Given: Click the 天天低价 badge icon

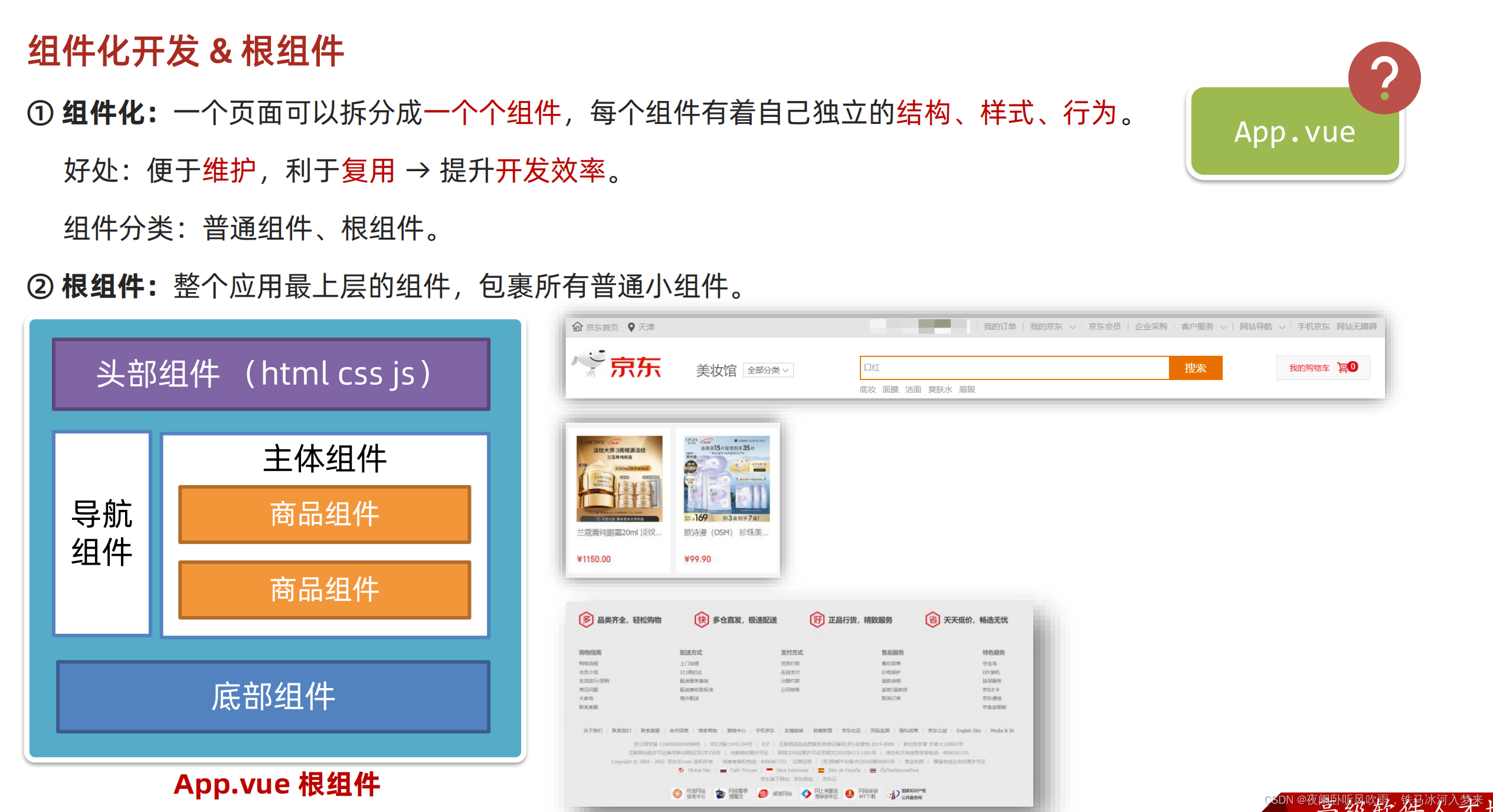Looking at the screenshot, I should point(932,620).
